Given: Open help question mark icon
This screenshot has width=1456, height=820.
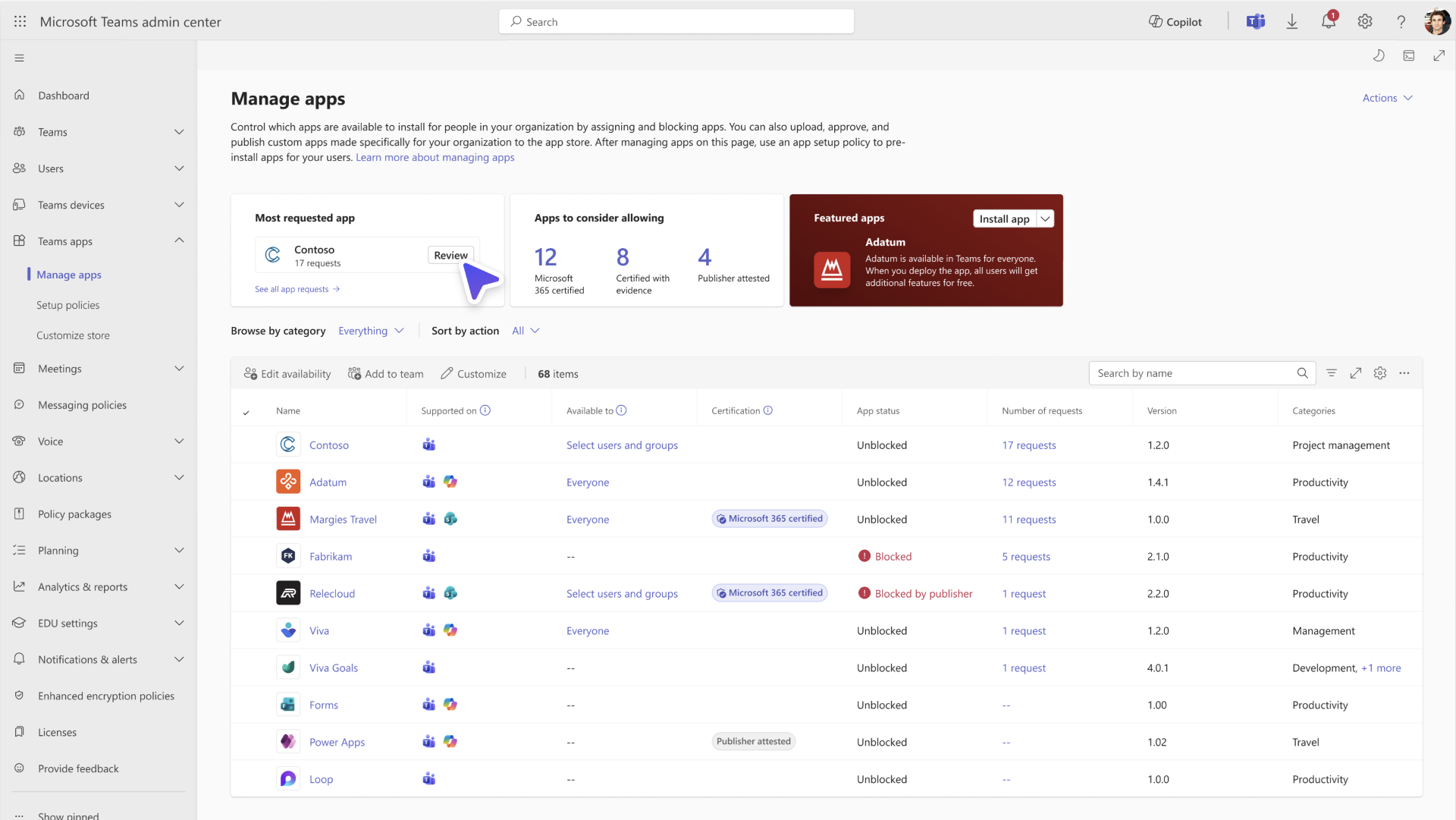Looking at the screenshot, I should click(1401, 22).
